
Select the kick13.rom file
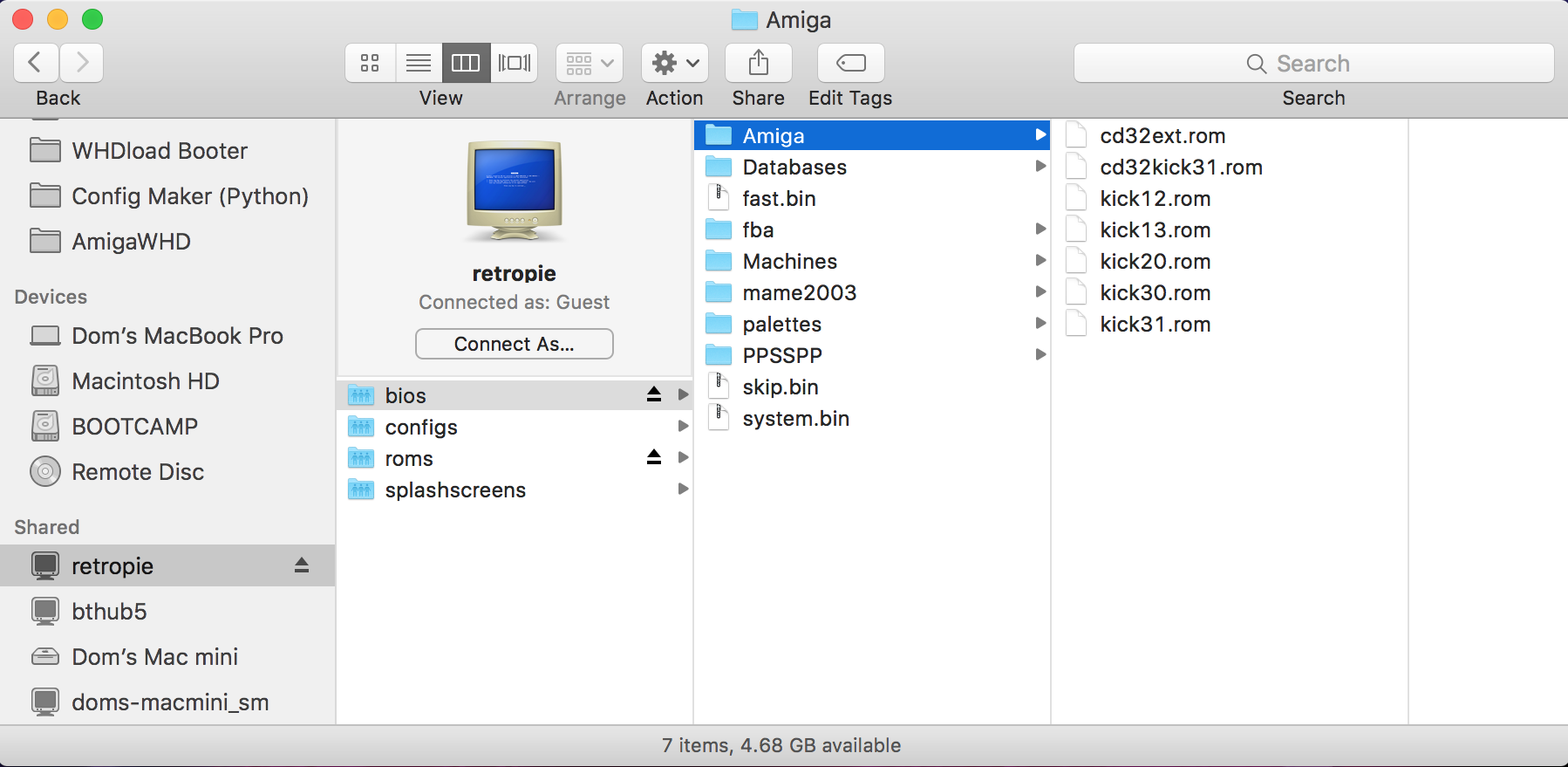1230,229
